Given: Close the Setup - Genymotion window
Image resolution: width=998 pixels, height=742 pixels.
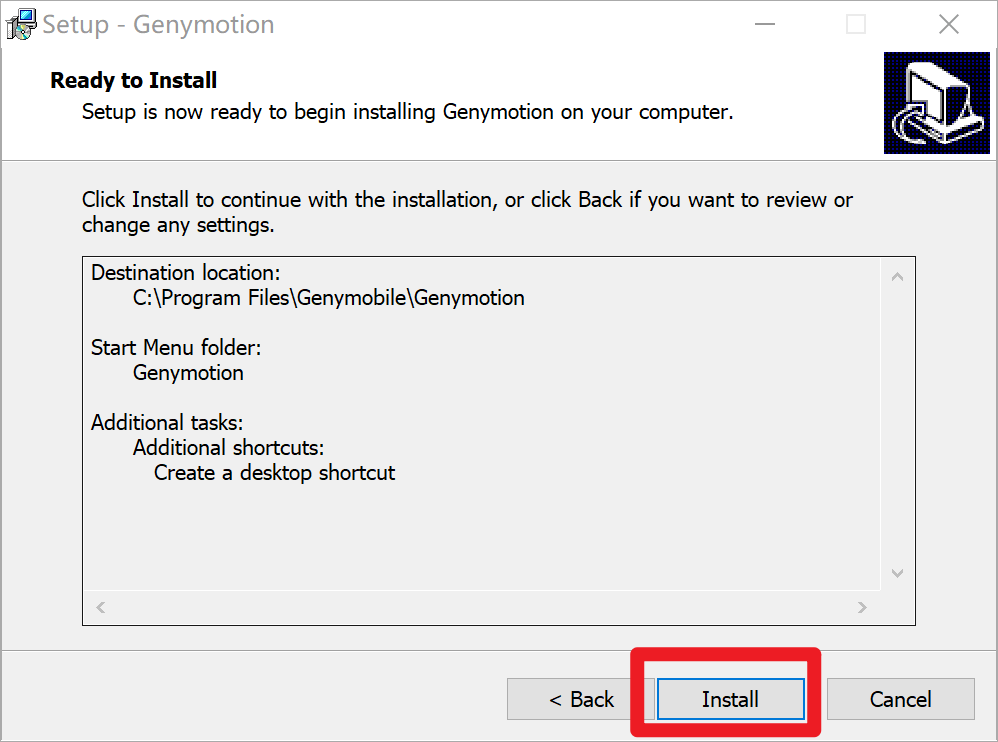Looking at the screenshot, I should 948,24.
